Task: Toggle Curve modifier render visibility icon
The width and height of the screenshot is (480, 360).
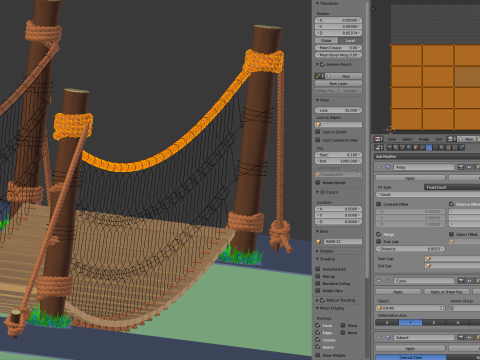Action: coord(461,281)
